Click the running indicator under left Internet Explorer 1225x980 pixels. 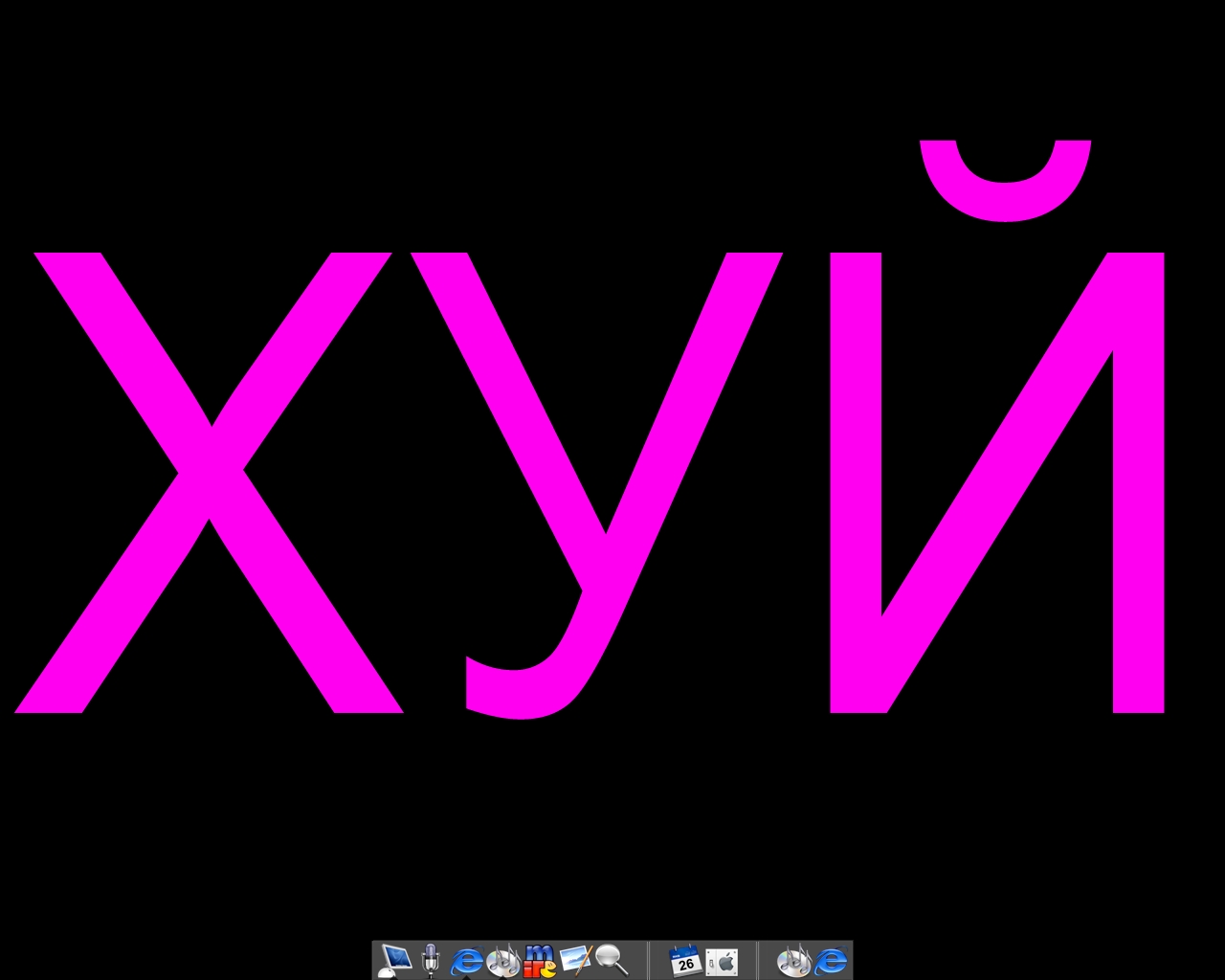pos(466,977)
